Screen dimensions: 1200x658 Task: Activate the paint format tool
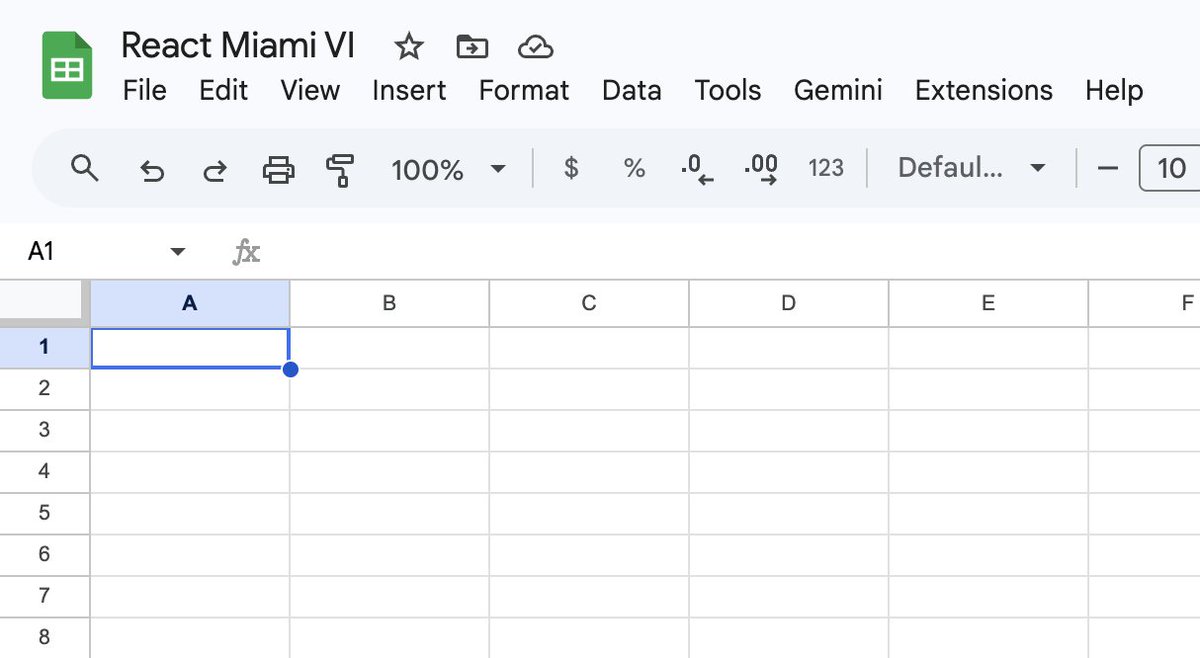341,169
